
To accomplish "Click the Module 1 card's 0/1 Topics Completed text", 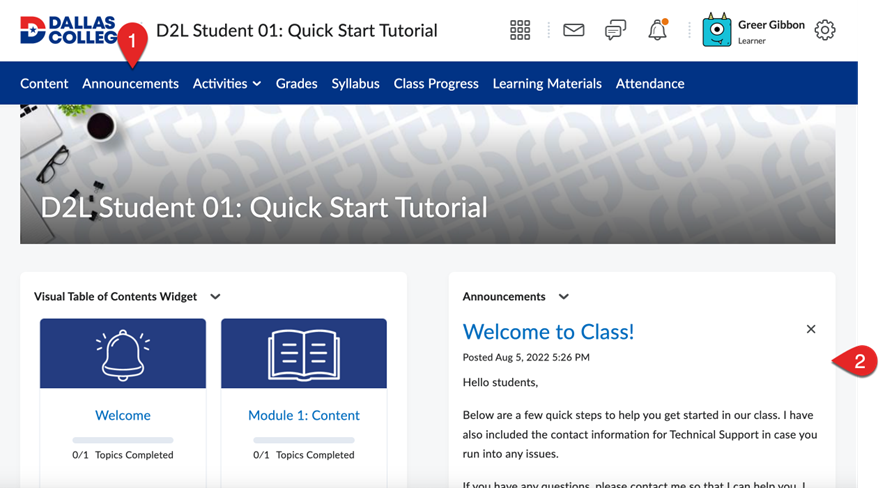I will pyautogui.click(x=304, y=455).
